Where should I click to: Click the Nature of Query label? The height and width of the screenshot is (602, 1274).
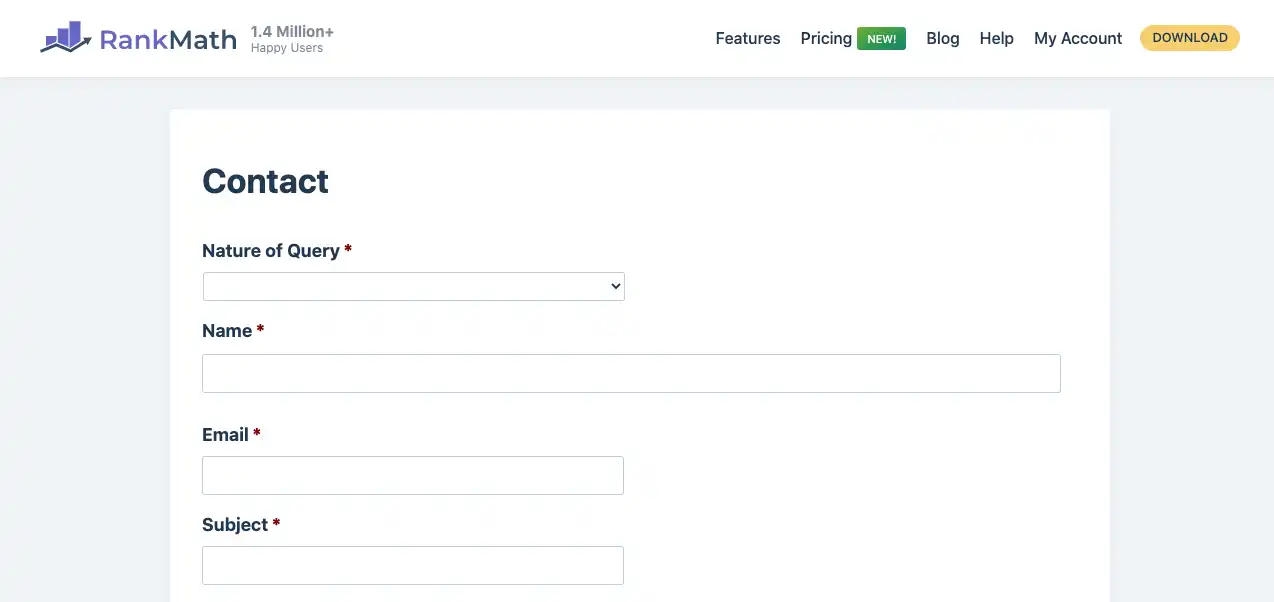coord(271,251)
